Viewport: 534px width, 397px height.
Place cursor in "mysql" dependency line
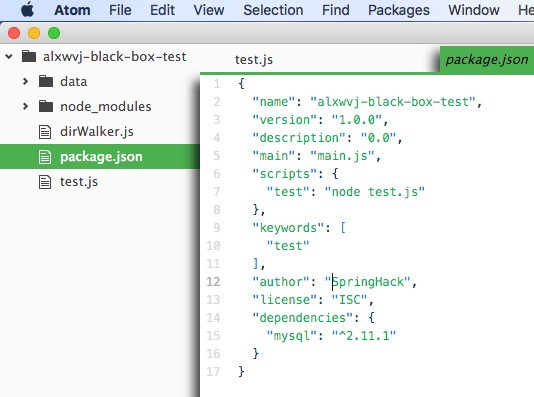[x=331, y=336]
